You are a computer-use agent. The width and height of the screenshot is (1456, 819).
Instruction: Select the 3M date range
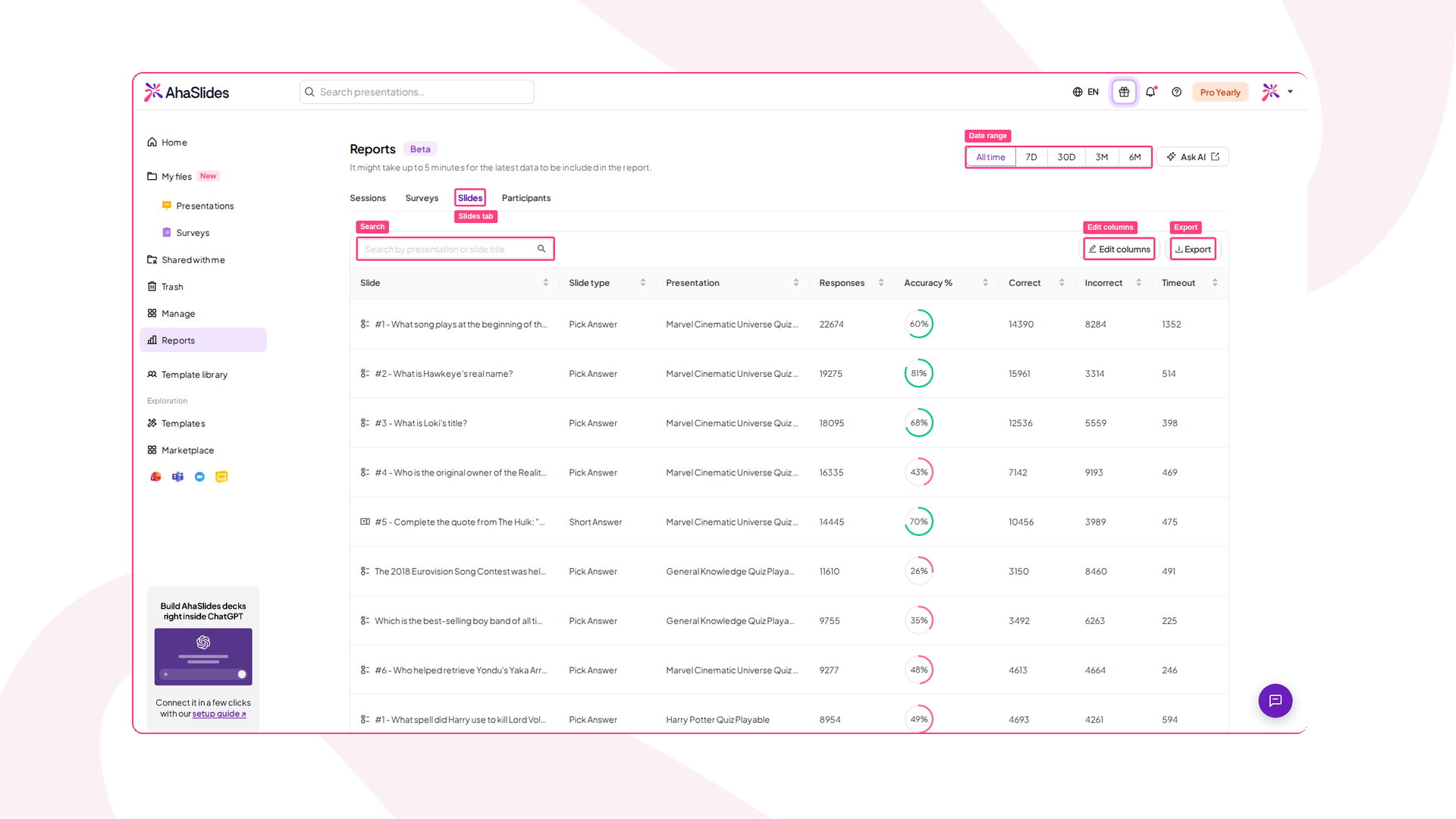[x=1102, y=157]
